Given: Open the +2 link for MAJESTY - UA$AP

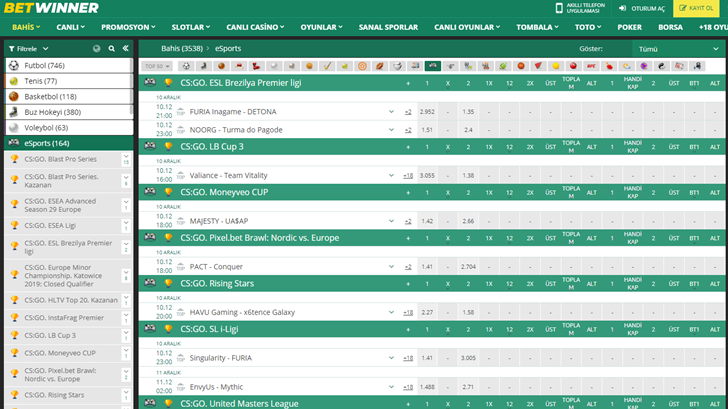Looking at the screenshot, I should coord(408,221).
